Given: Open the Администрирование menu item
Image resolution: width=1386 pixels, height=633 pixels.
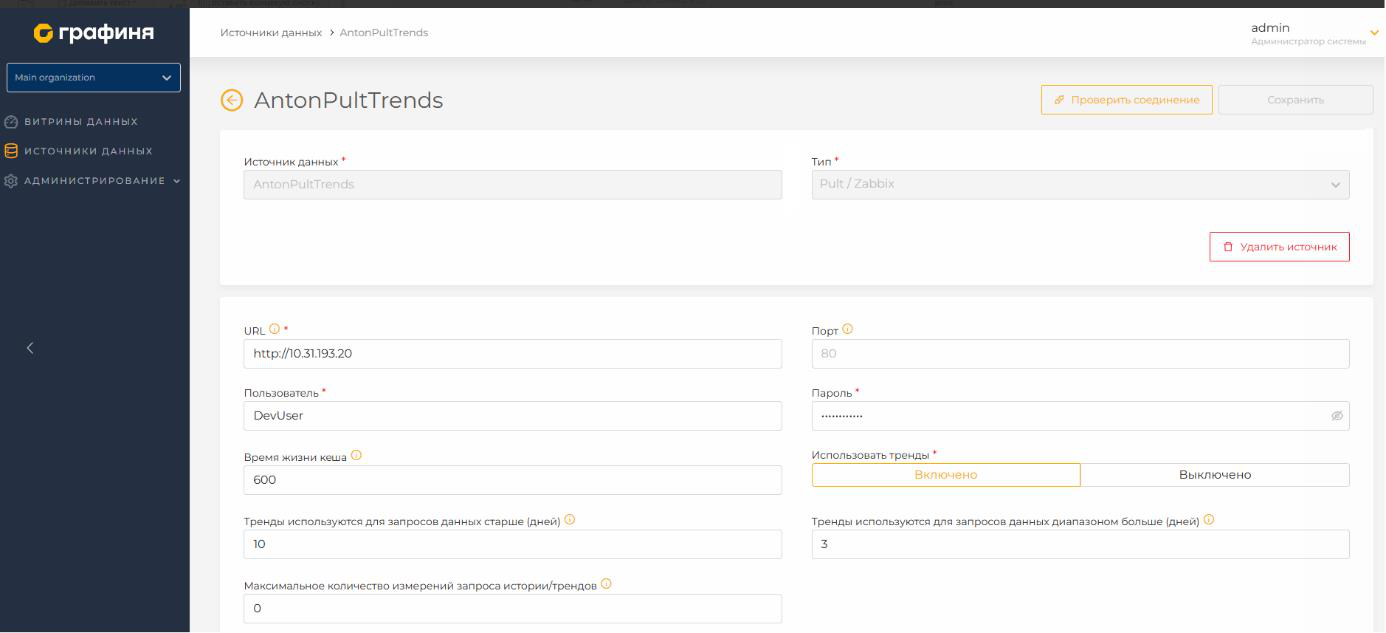Looking at the screenshot, I should pyautogui.click(x=94, y=181).
